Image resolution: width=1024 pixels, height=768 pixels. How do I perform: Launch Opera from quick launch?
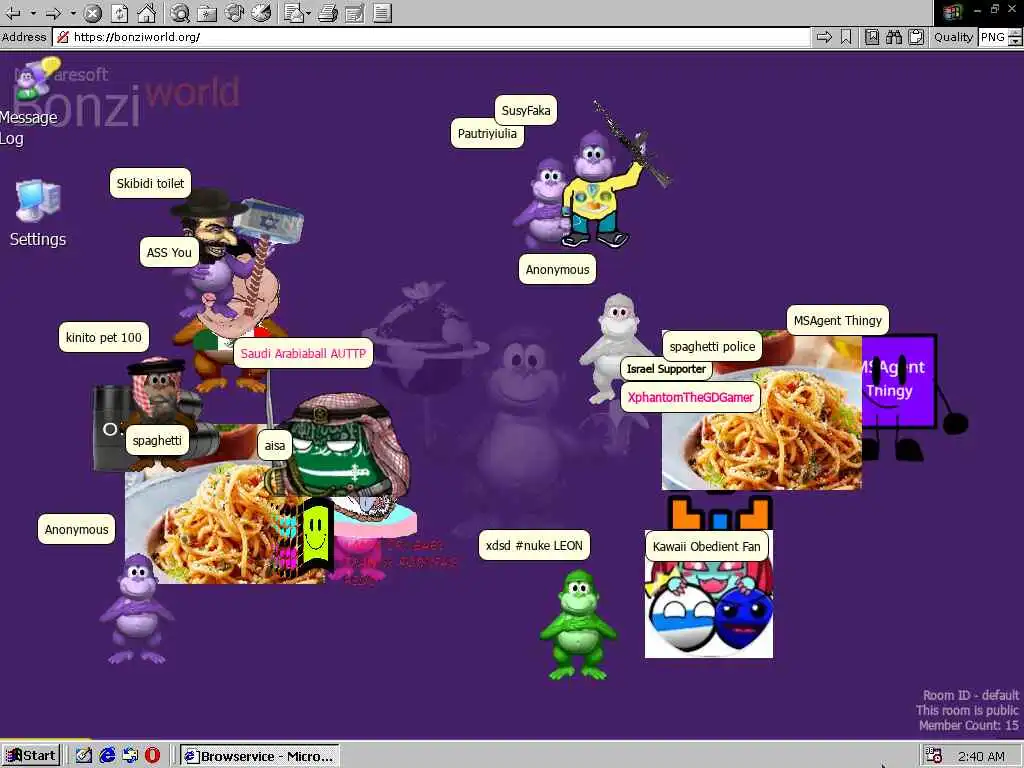152,756
